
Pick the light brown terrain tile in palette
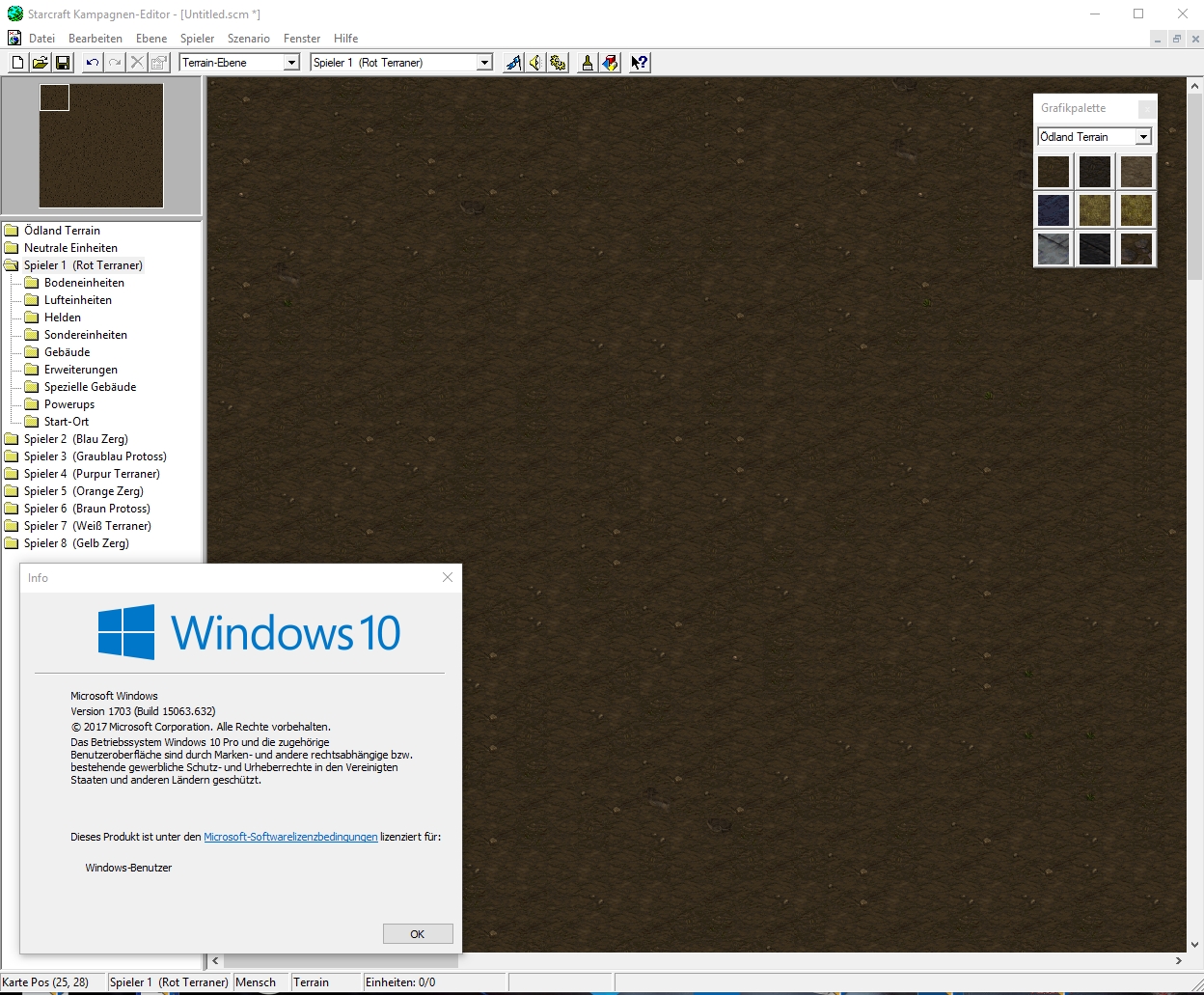tap(1136, 172)
